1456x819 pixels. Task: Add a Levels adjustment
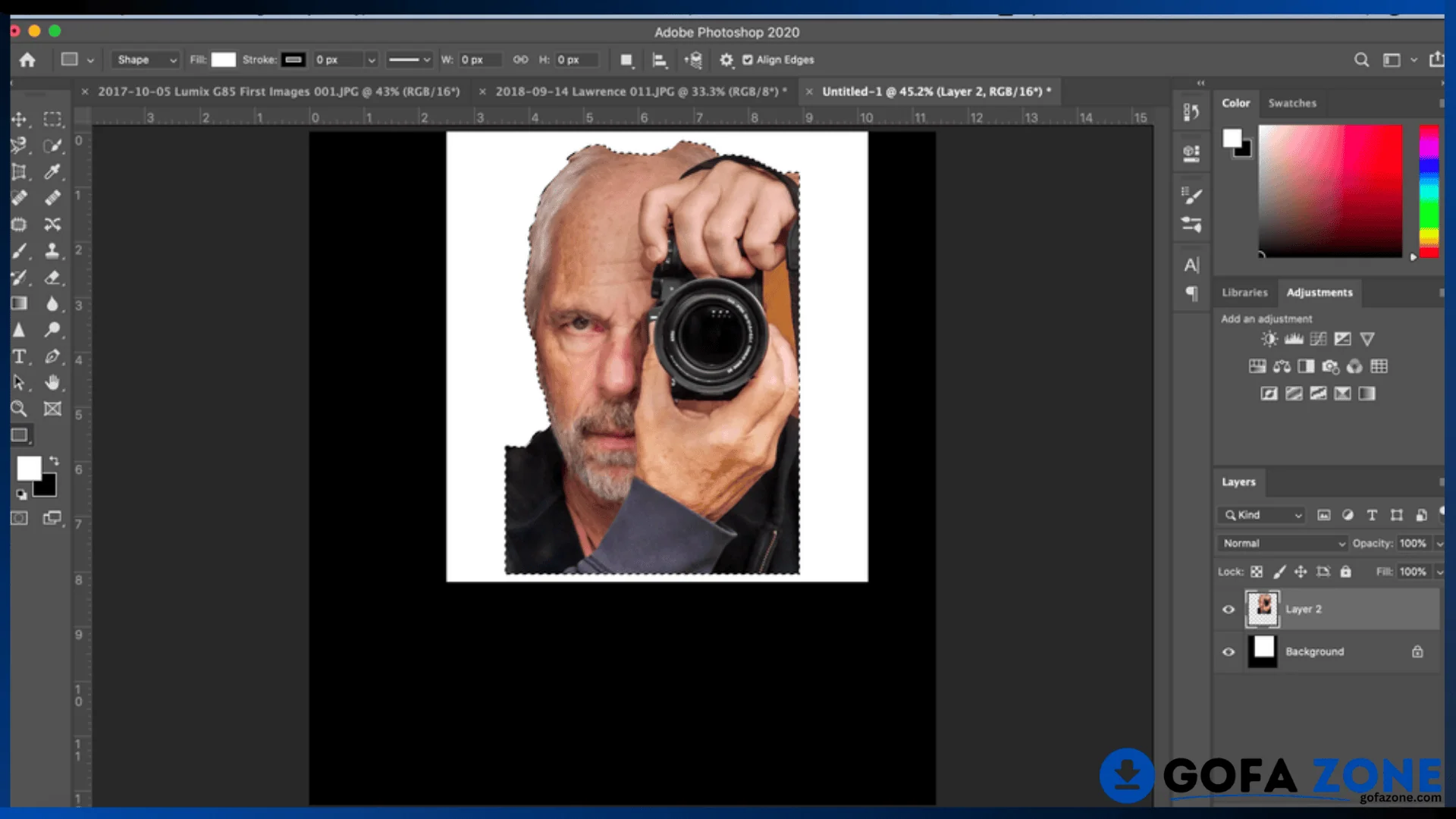tap(1294, 339)
